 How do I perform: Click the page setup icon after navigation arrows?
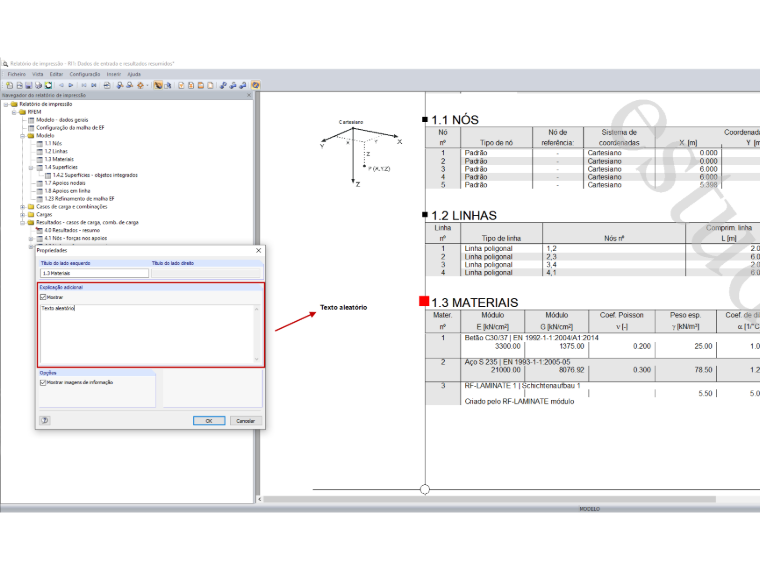point(107,85)
